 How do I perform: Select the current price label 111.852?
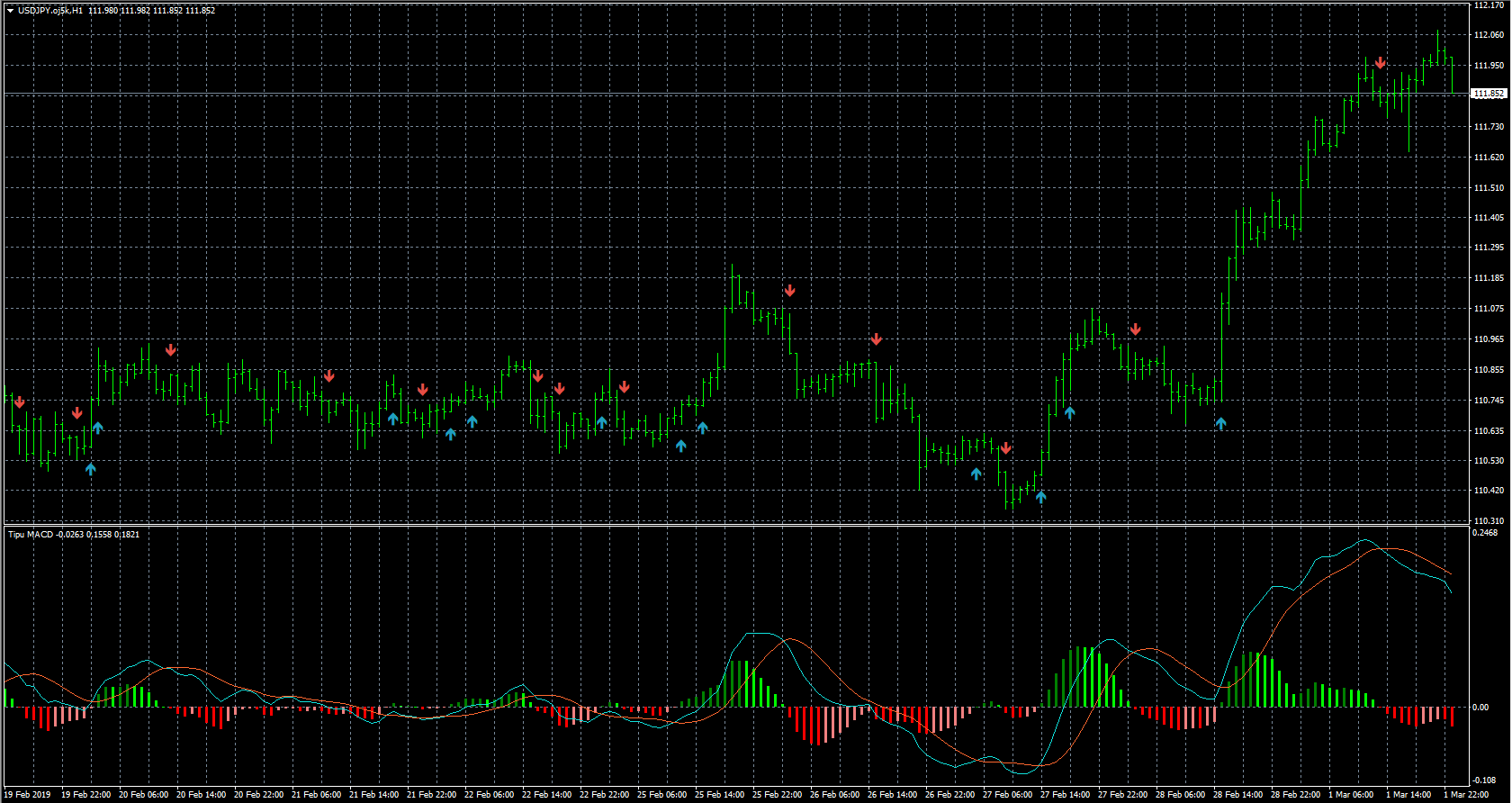tap(1489, 94)
